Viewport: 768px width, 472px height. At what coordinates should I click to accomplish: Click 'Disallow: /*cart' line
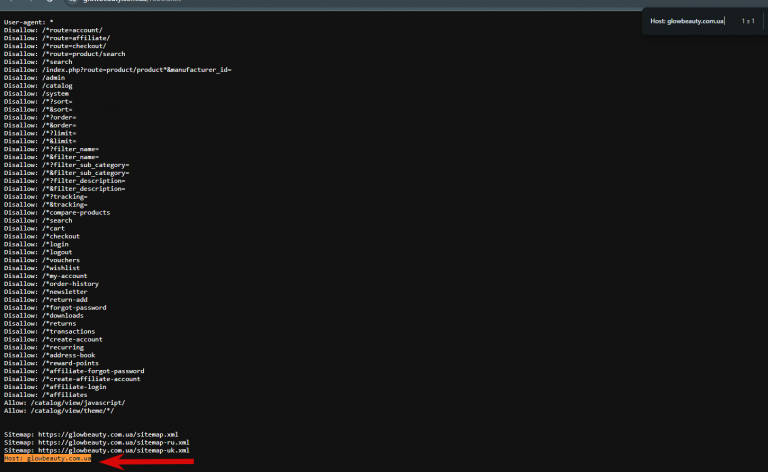click(34, 228)
